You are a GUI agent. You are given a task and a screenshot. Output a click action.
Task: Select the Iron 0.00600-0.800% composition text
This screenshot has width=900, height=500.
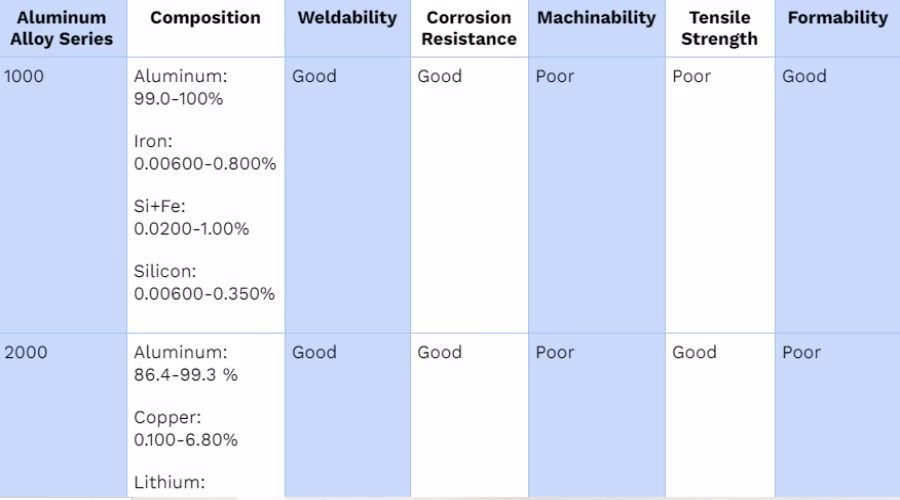(x=205, y=153)
